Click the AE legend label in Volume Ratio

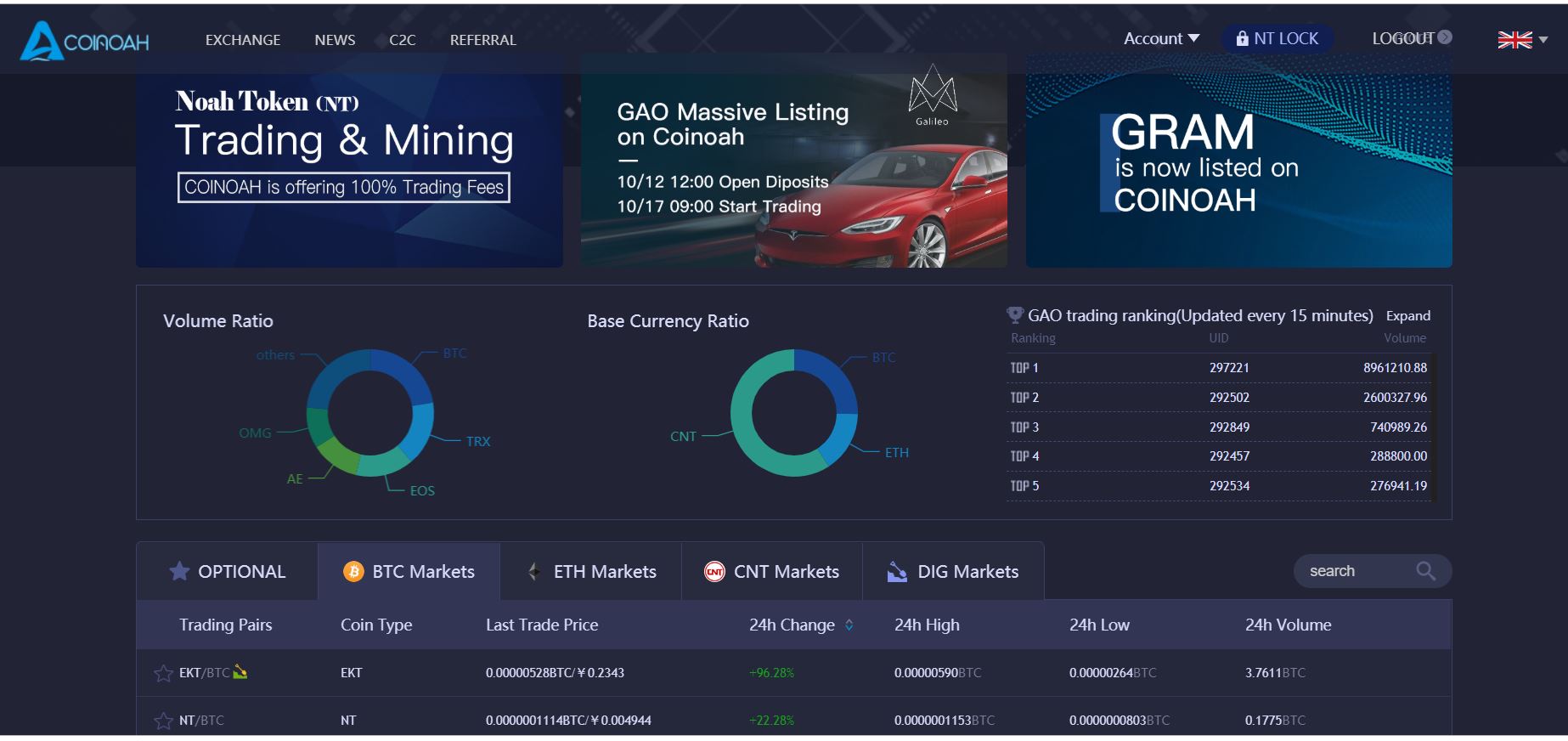pyautogui.click(x=295, y=479)
